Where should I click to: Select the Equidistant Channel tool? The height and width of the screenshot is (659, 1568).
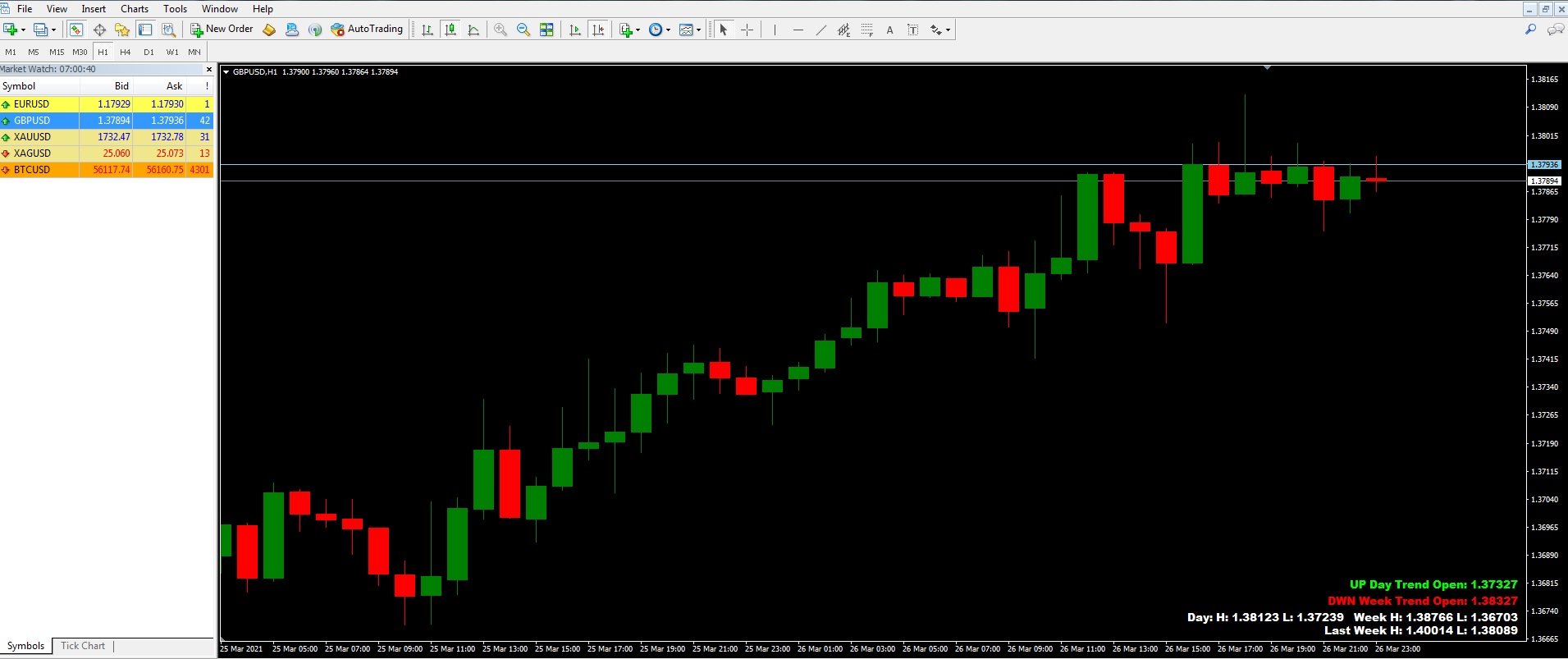click(843, 30)
